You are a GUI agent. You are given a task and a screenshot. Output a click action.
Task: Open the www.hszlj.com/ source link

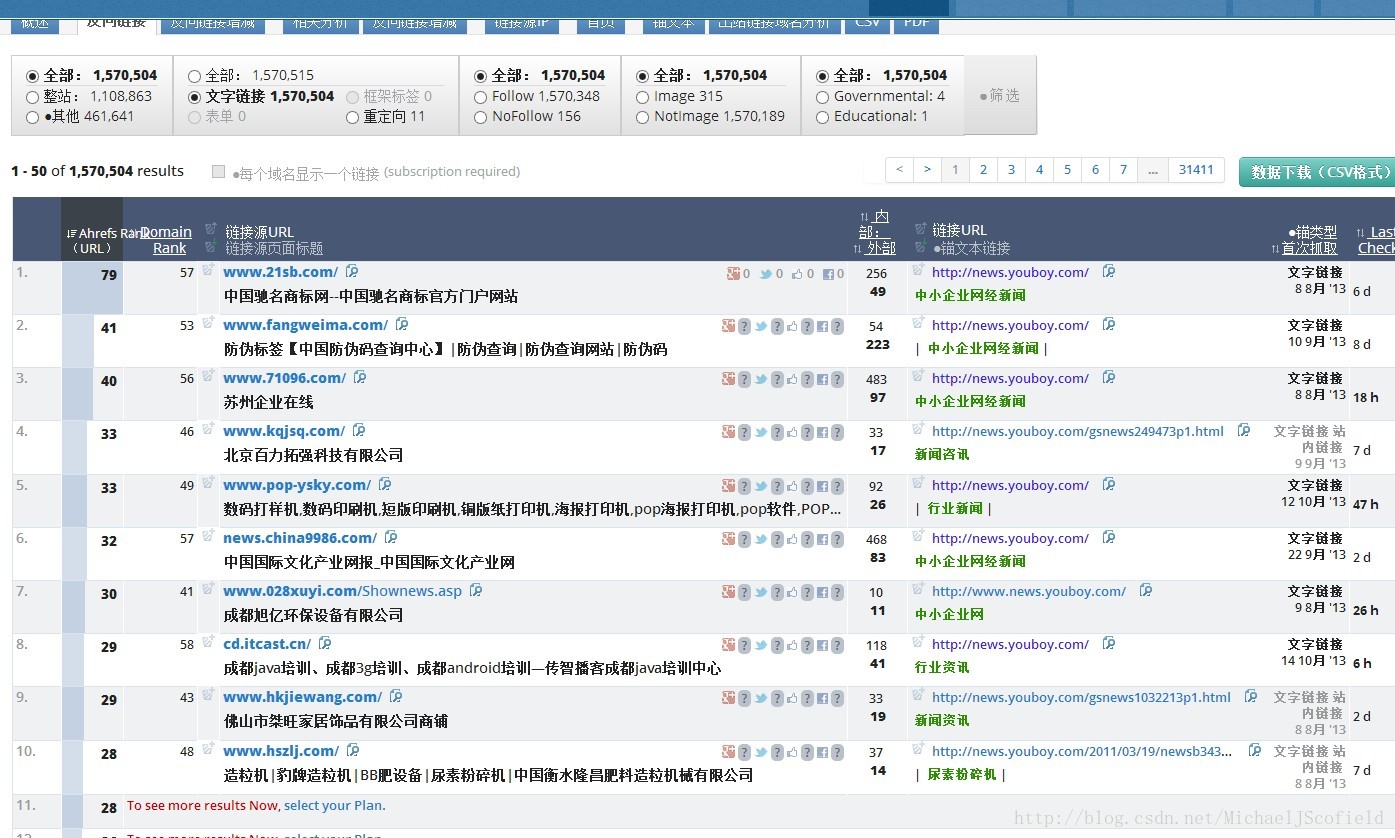[x=281, y=751]
